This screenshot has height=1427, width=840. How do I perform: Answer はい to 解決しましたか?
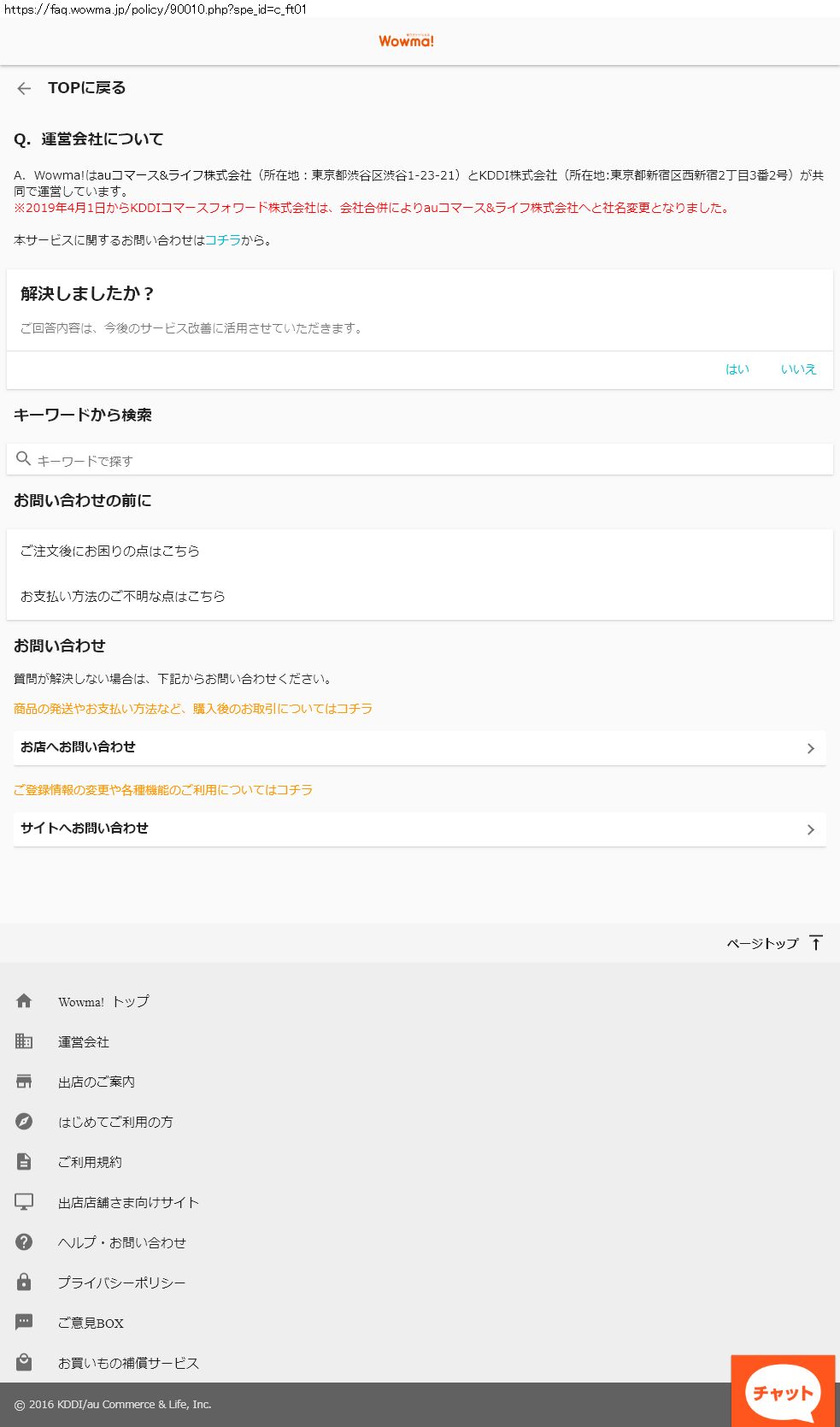(737, 369)
